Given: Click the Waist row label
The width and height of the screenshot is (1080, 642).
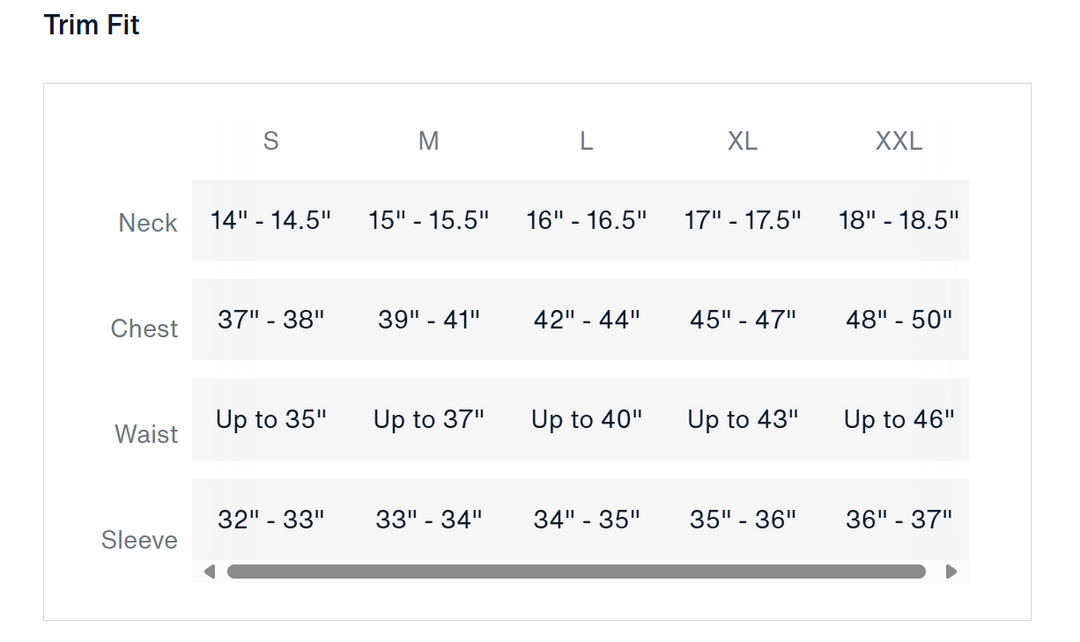Looking at the screenshot, I should (146, 434).
